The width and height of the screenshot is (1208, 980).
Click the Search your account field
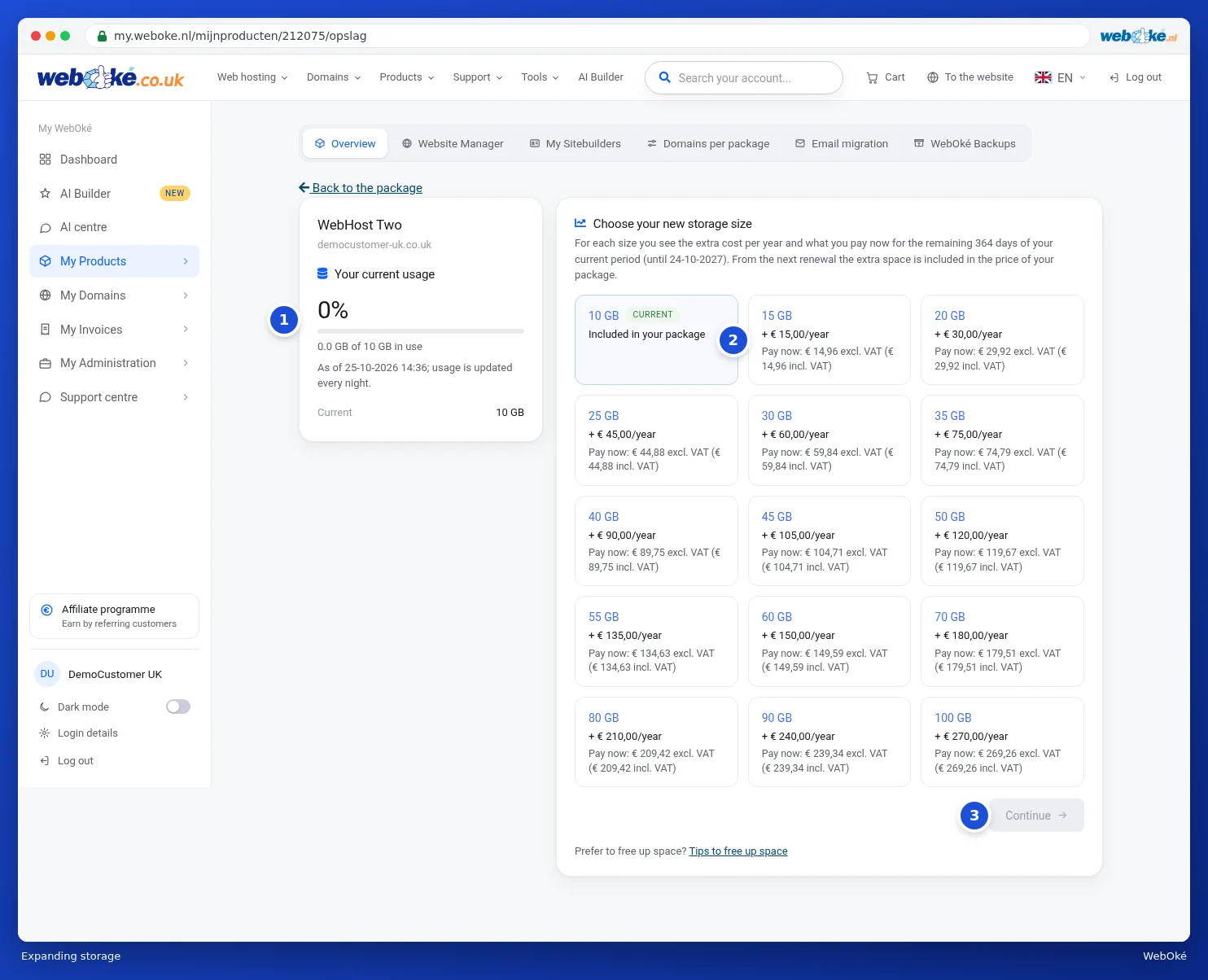click(x=744, y=77)
